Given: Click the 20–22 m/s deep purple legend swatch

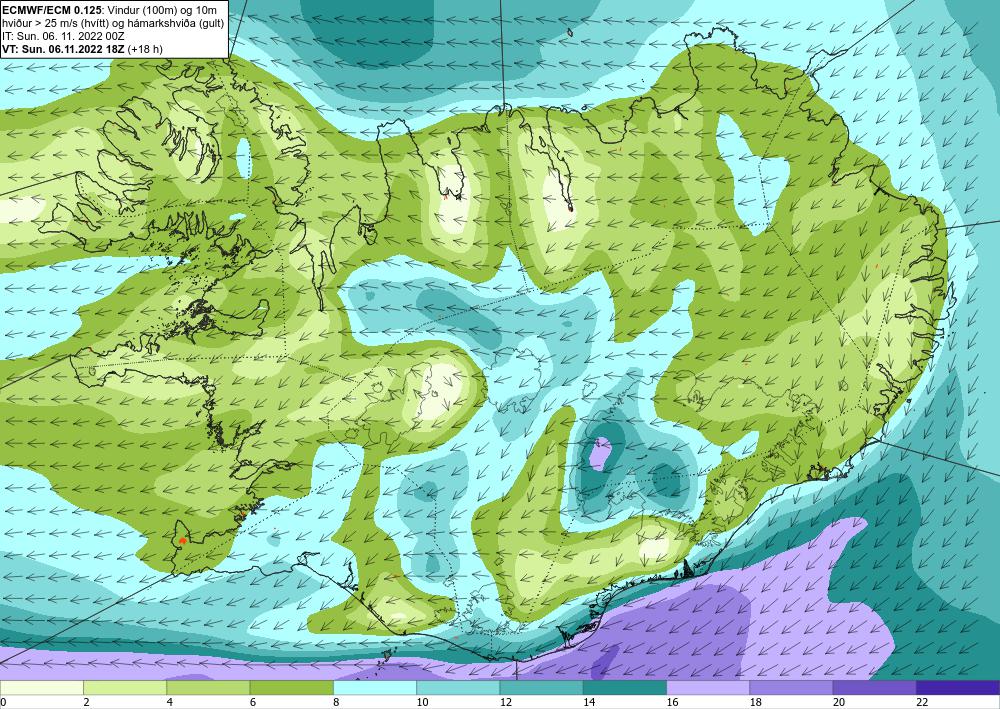Looking at the screenshot, I should [x=874, y=687].
